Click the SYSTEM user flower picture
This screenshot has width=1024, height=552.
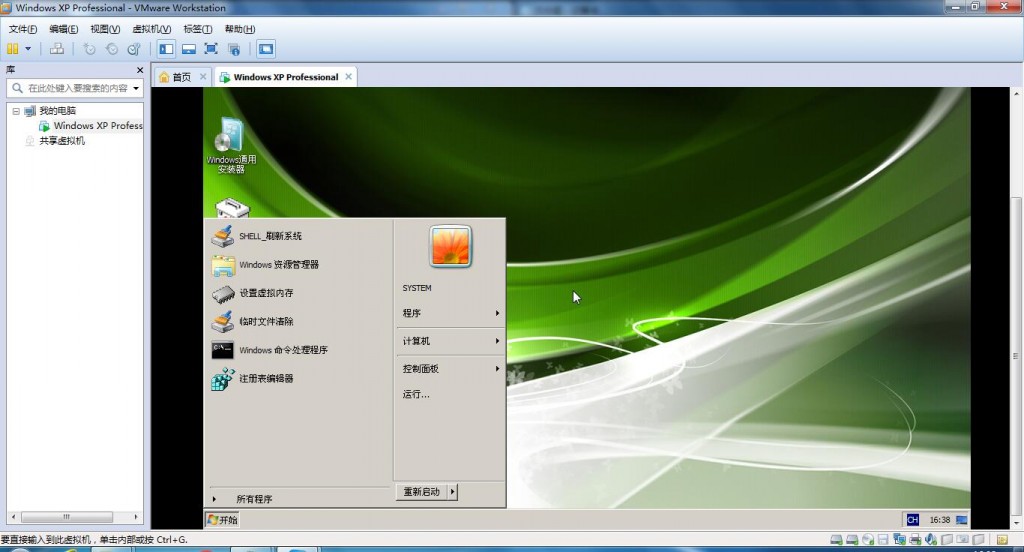pos(451,246)
